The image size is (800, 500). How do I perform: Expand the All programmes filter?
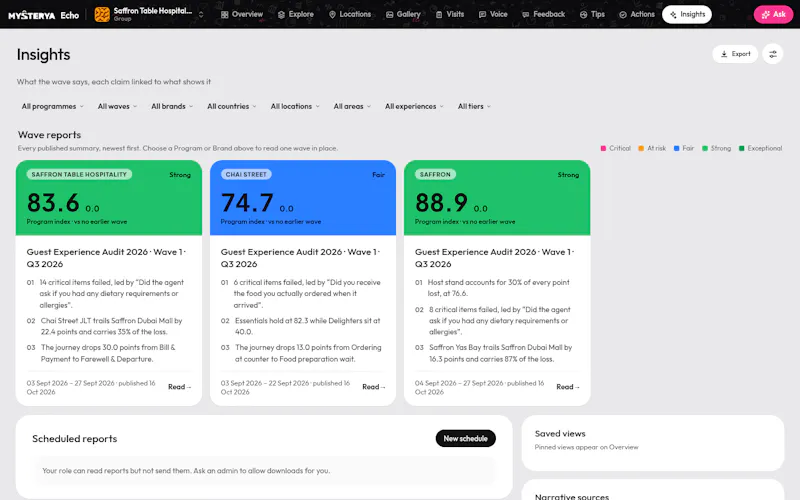(53, 106)
